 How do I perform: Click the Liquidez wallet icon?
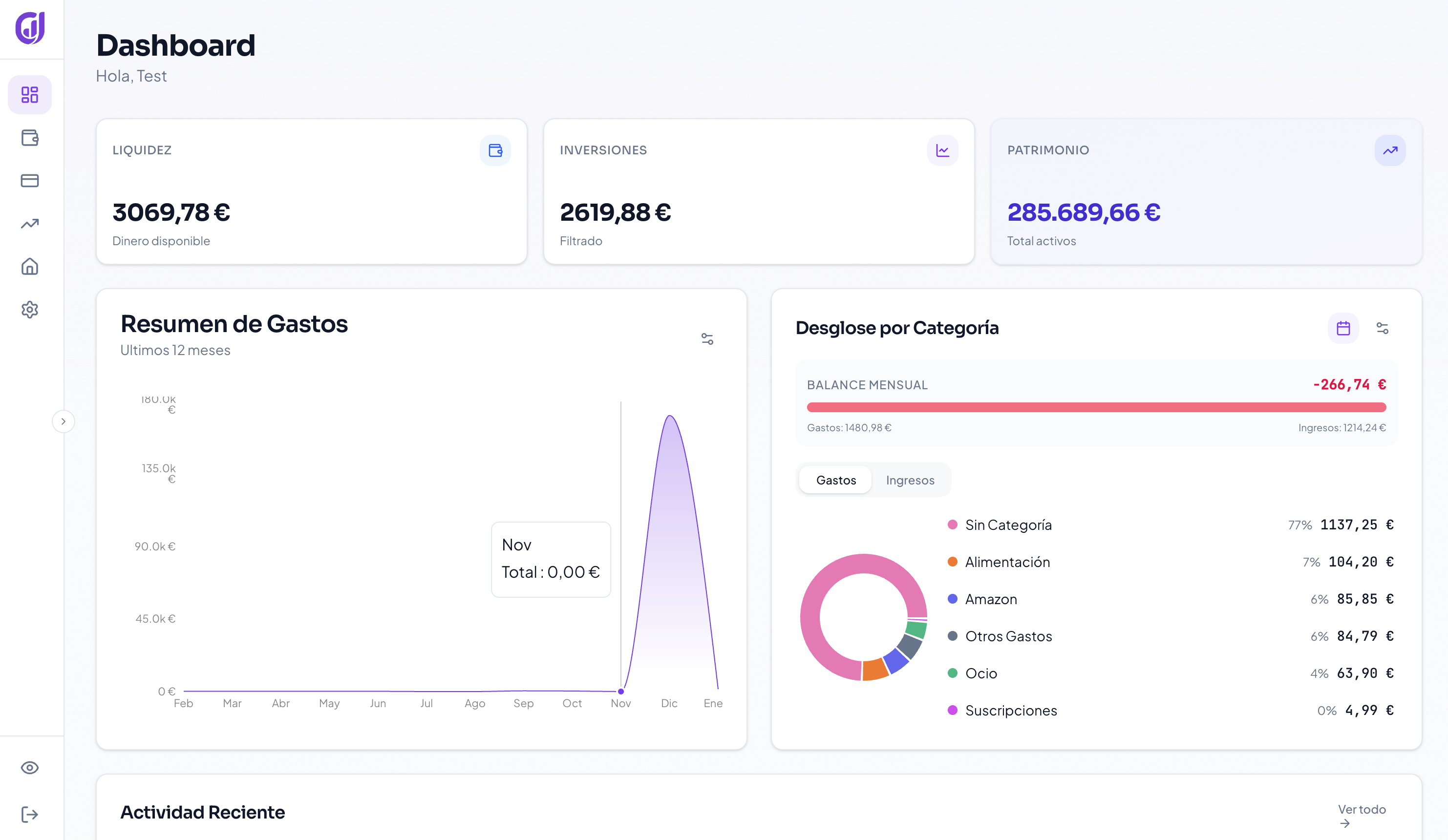pyautogui.click(x=494, y=150)
